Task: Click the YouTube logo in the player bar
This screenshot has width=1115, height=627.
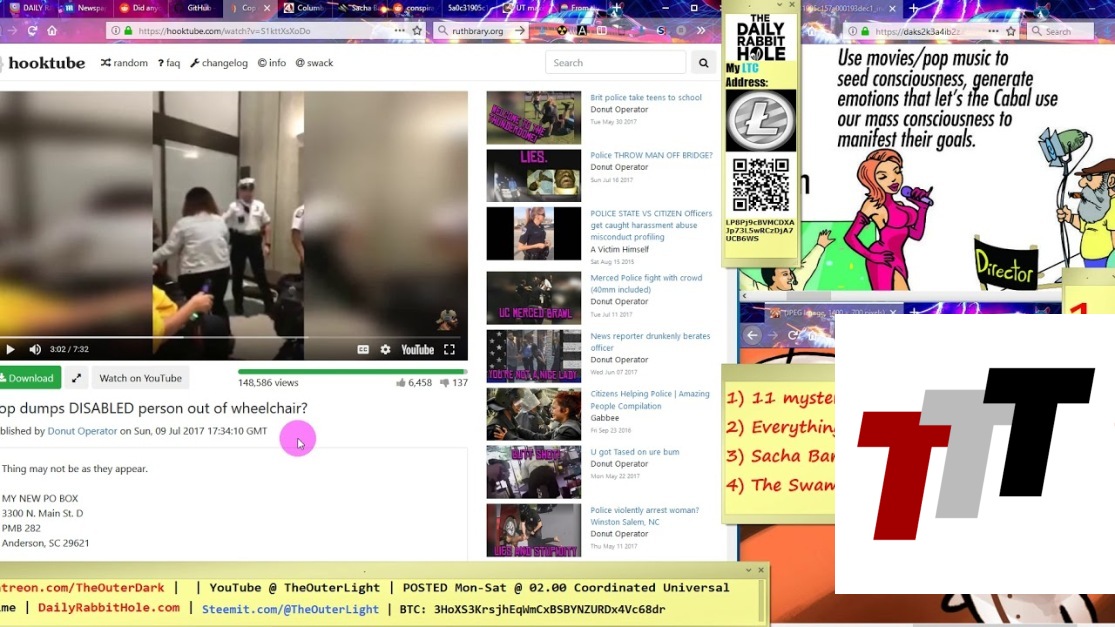Action: point(417,350)
